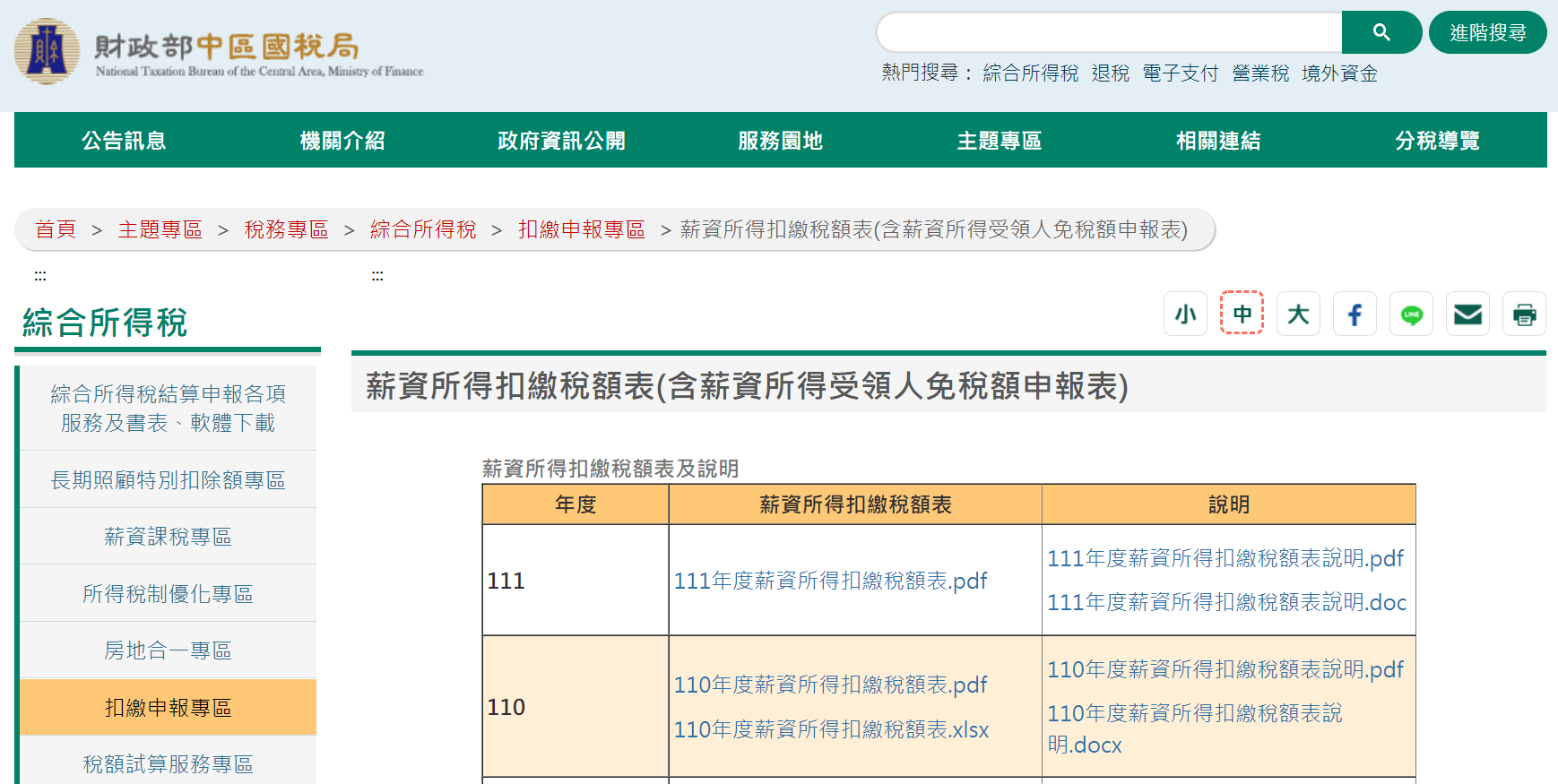Open 服務園地 main menu
Viewport: 1558px width, 784px height.
click(x=780, y=141)
